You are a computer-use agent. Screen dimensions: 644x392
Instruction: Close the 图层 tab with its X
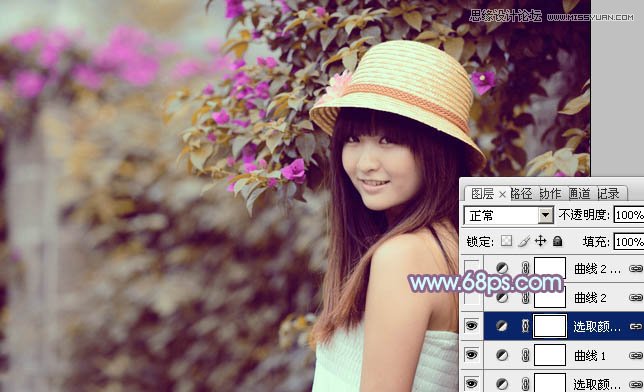[502, 194]
